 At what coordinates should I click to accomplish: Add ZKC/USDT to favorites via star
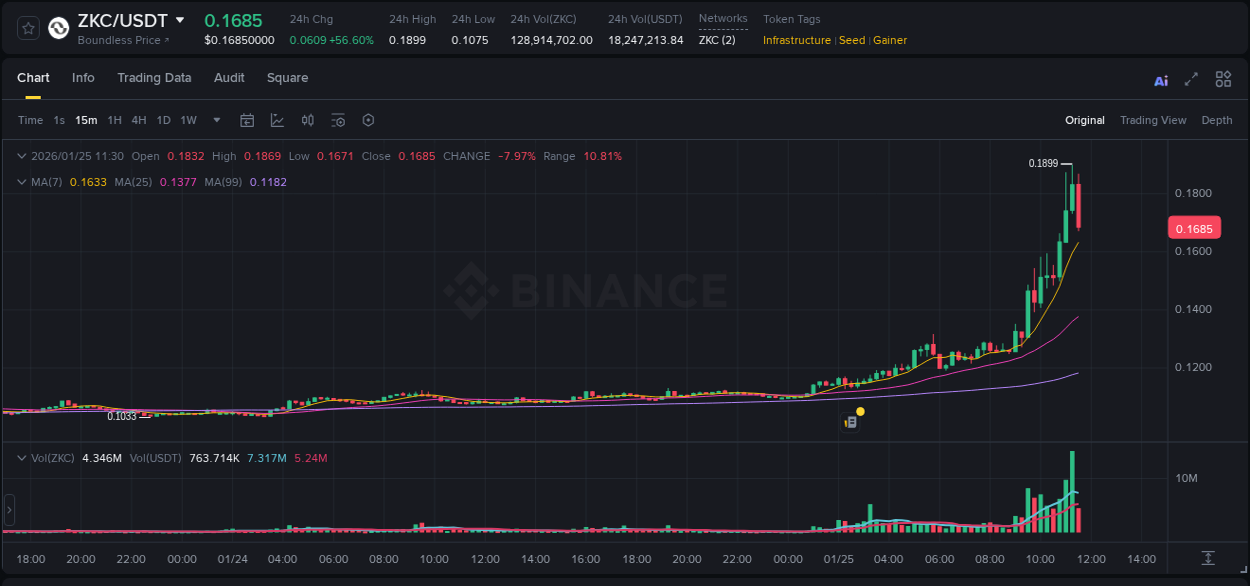27,27
